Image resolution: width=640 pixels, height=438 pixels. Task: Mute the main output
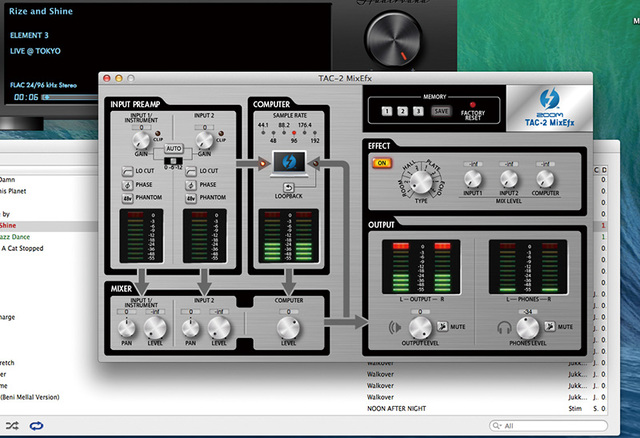(442, 326)
